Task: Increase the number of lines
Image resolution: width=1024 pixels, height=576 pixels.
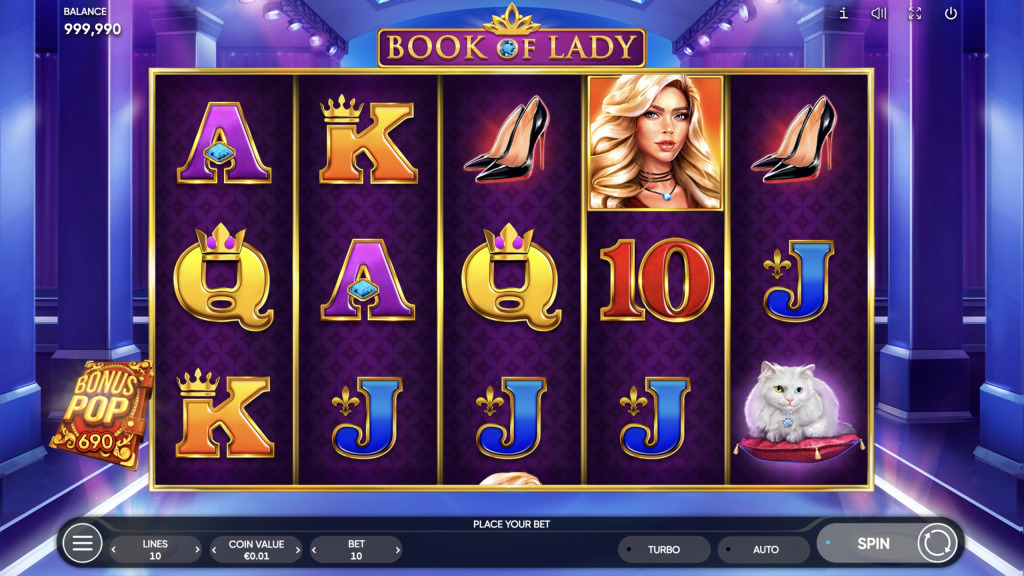Action: pos(197,550)
